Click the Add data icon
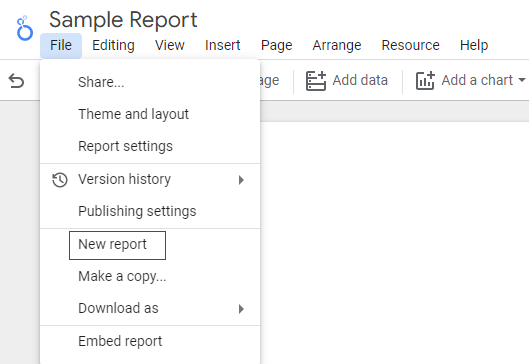The height and width of the screenshot is (364, 529). [316, 81]
